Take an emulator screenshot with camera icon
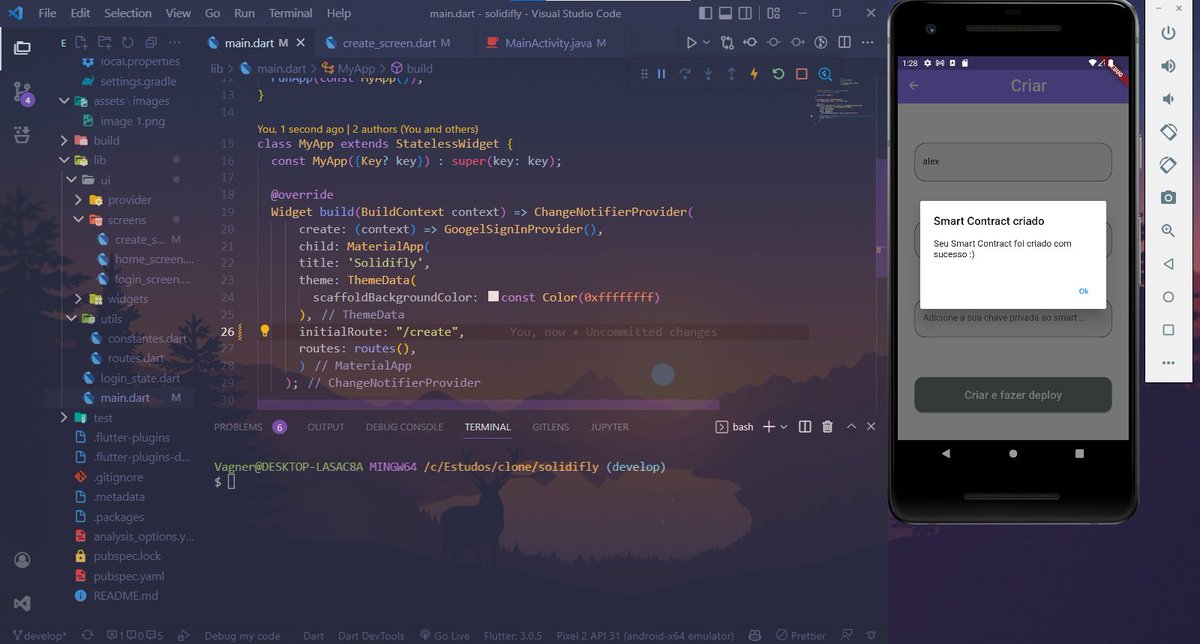Image resolution: width=1200 pixels, height=644 pixels. [1168, 198]
